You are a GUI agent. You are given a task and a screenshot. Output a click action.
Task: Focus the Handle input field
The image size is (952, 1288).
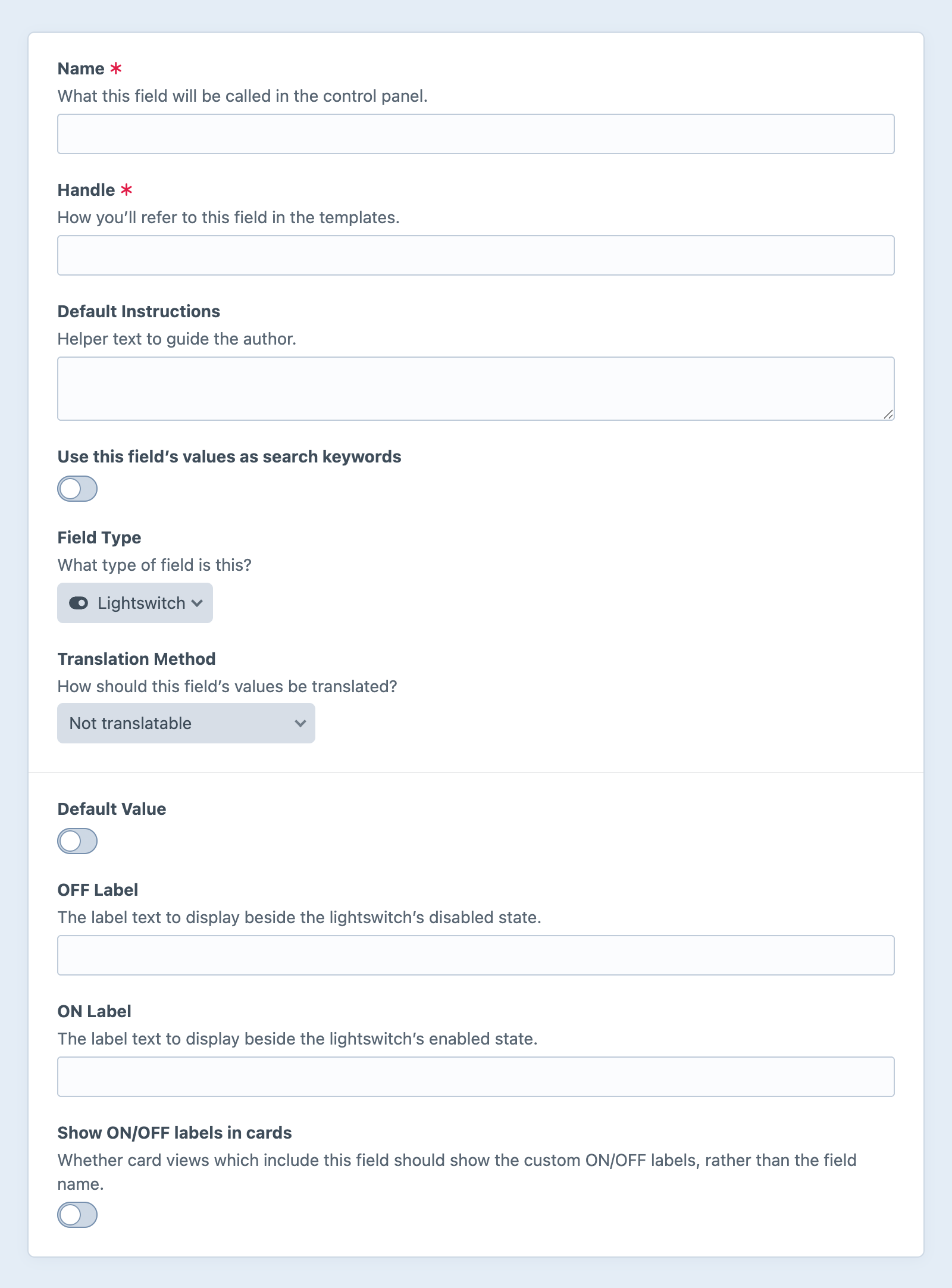(476, 255)
